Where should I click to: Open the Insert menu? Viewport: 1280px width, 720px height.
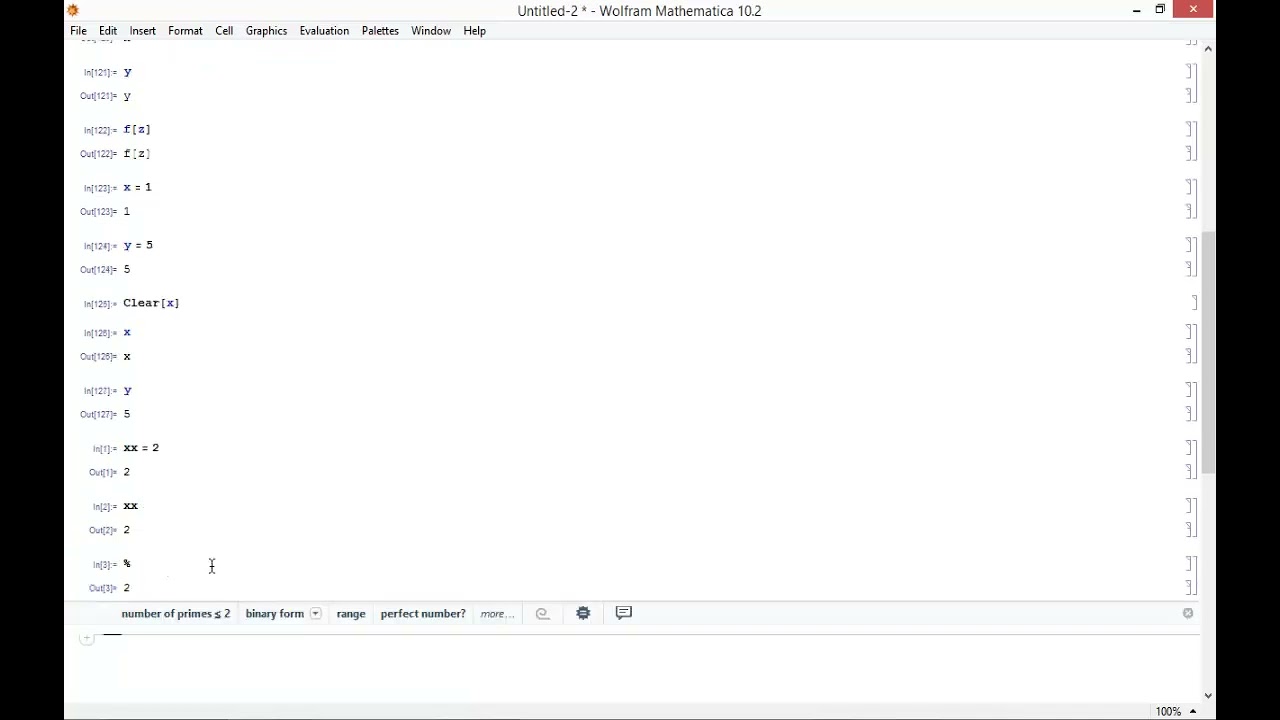[x=142, y=31]
